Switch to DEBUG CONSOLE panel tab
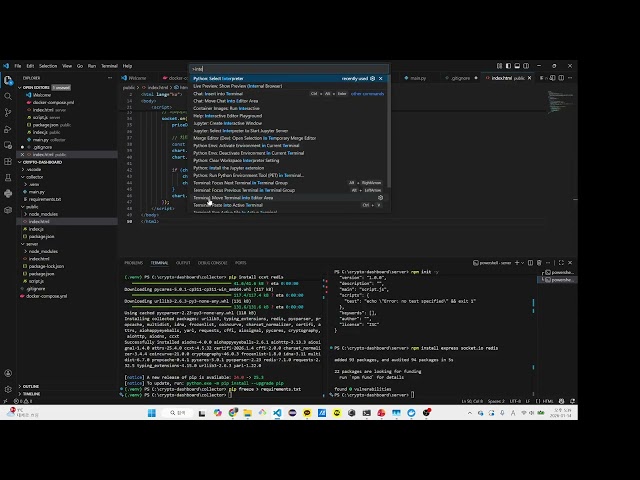The width and height of the screenshot is (640, 480). pyautogui.click(x=212, y=263)
